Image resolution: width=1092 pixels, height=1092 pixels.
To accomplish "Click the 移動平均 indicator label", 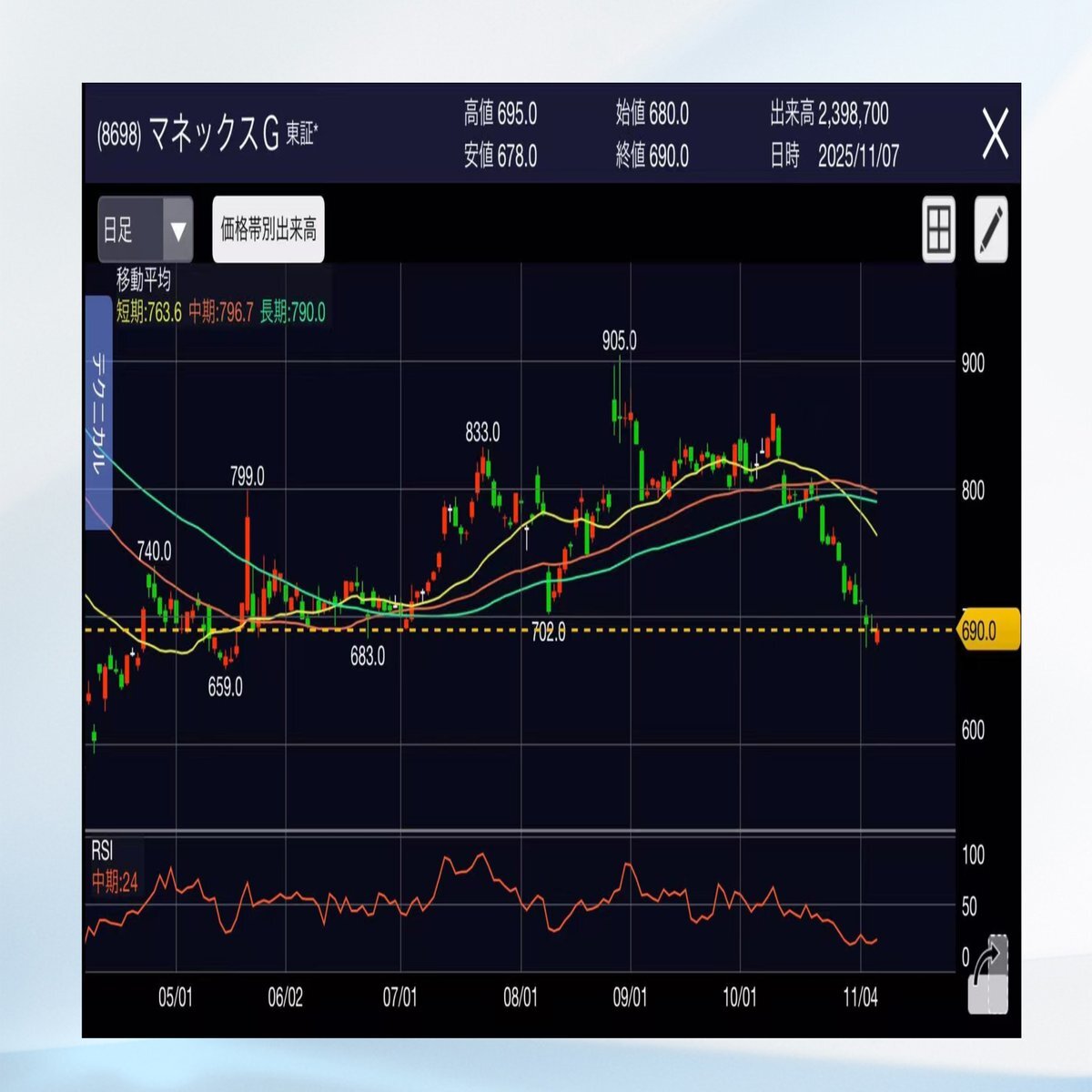I will pyautogui.click(x=144, y=279).
